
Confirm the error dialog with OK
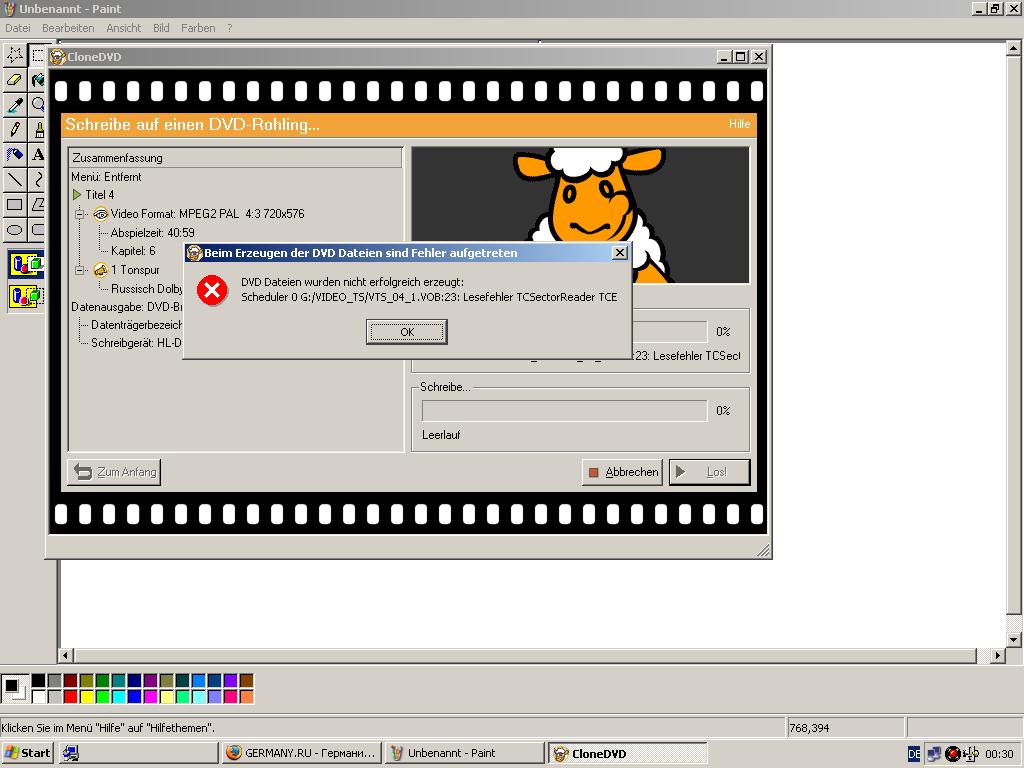coord(407,332)
